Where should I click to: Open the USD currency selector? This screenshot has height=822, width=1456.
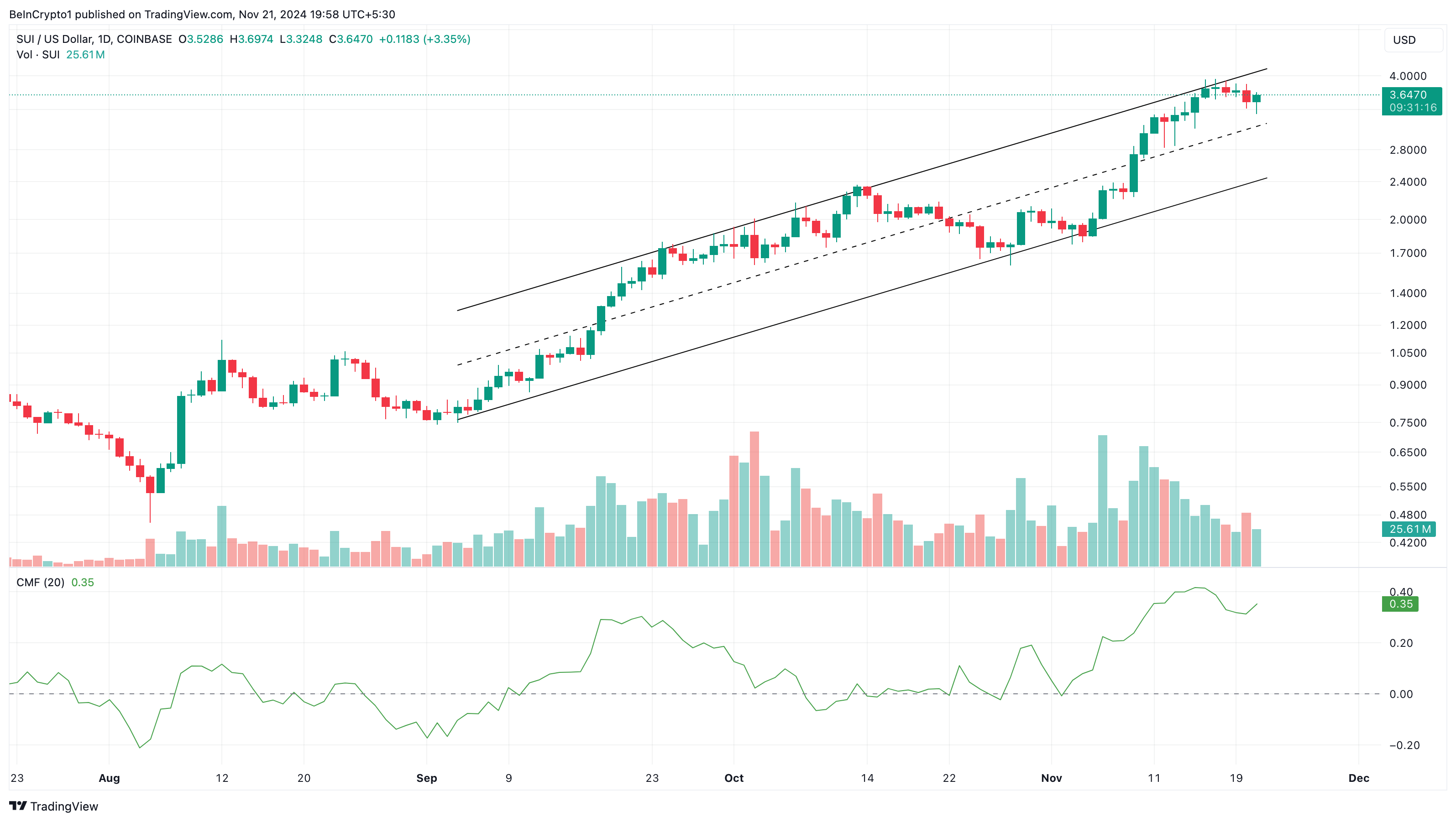1413,40
